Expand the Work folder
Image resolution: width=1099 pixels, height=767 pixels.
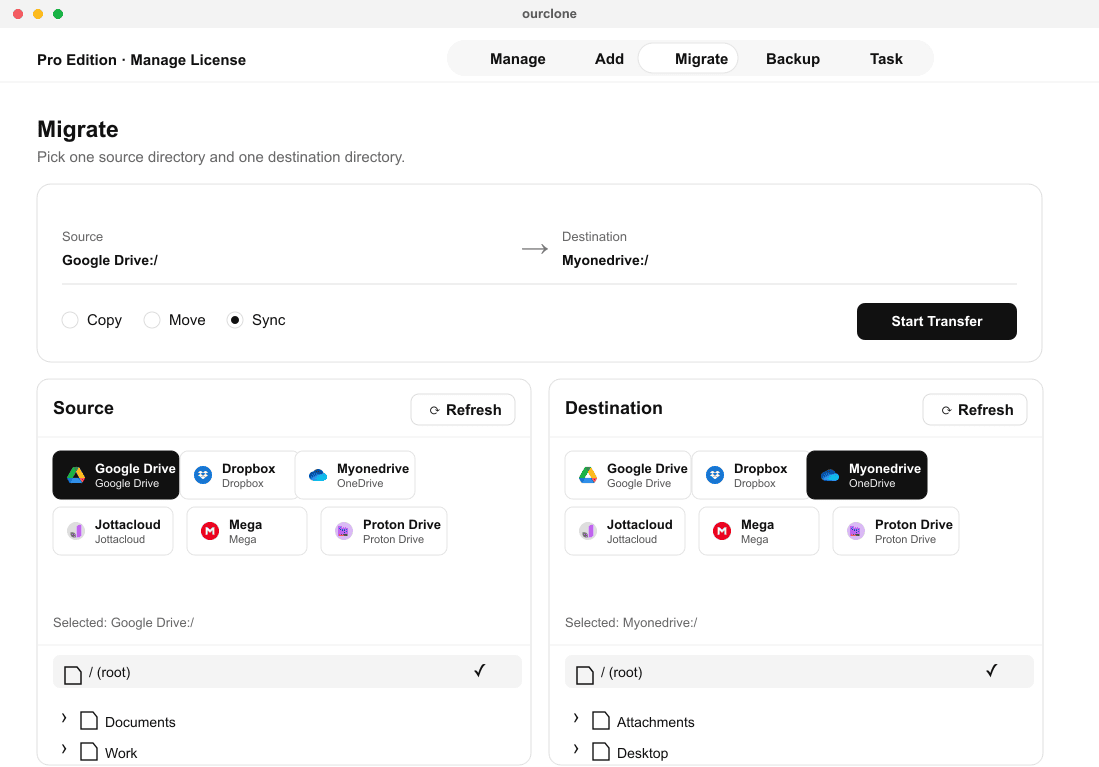(64, 749)
